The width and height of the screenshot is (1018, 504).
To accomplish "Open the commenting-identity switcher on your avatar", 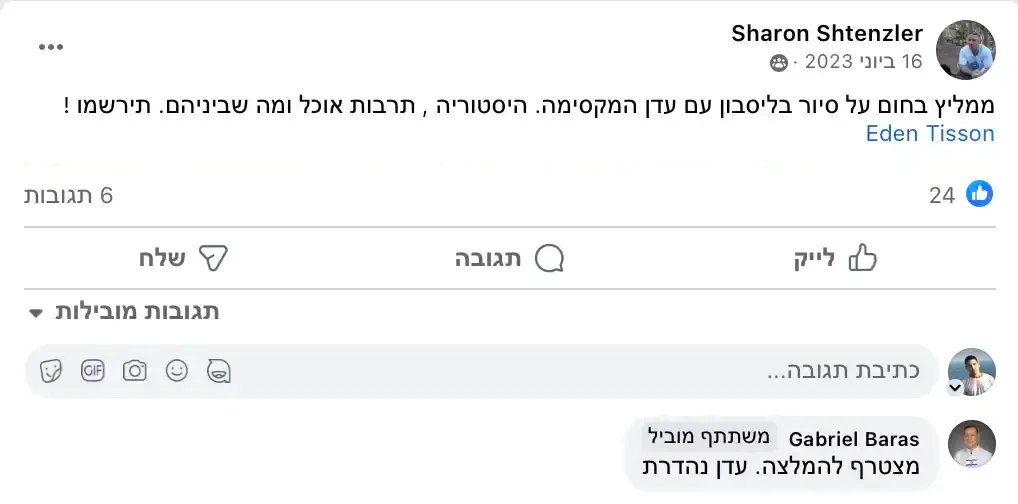I will click(955, 388).
